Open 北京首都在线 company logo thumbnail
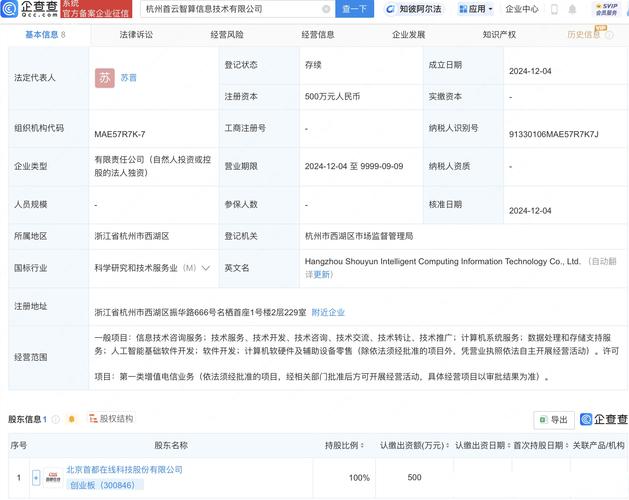629x500 pixels. 53,478
